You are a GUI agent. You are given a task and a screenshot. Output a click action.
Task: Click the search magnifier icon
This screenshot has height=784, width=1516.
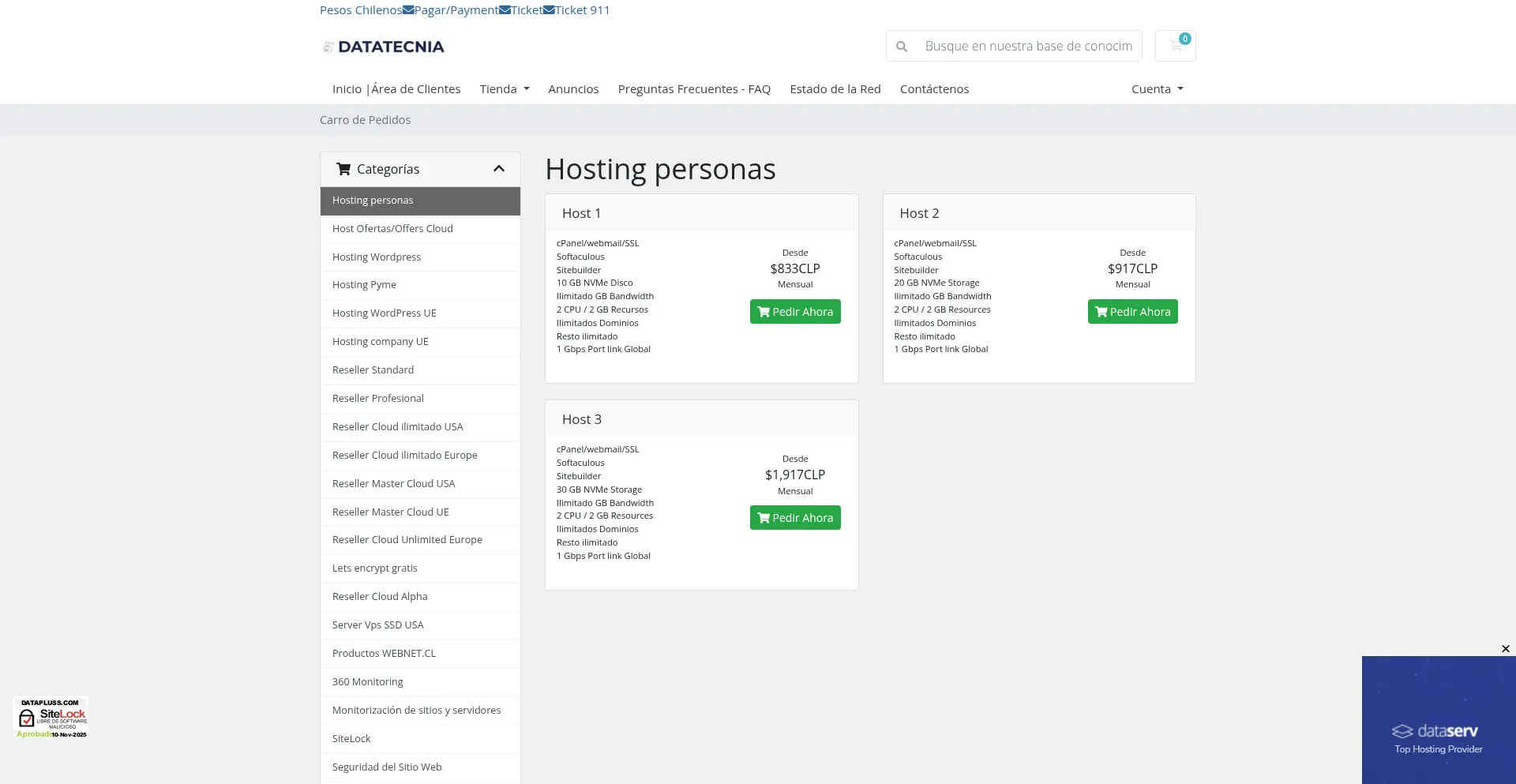coord(902,47)
